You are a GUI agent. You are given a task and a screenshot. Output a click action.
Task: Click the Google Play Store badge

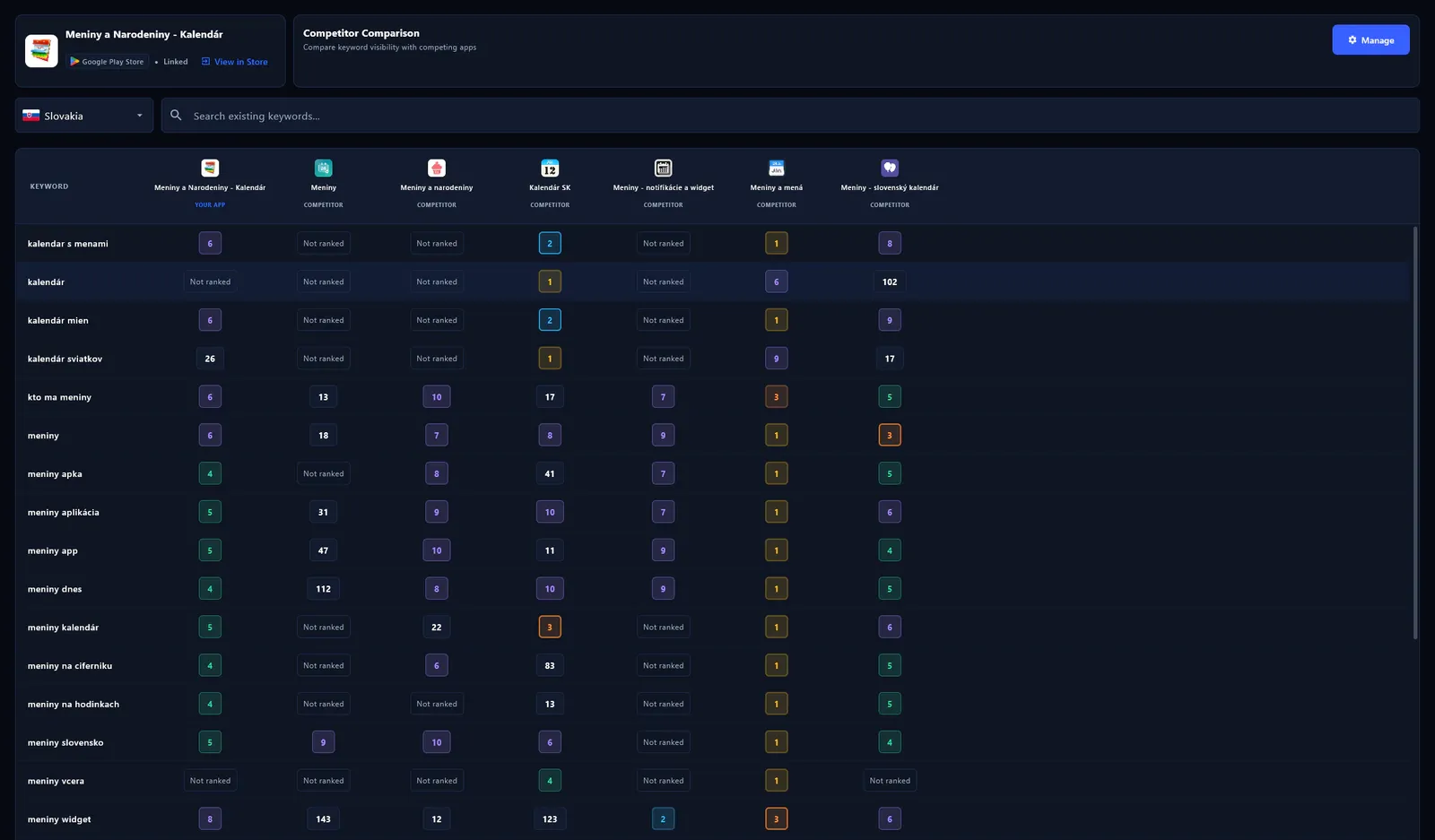pos(108,62)
